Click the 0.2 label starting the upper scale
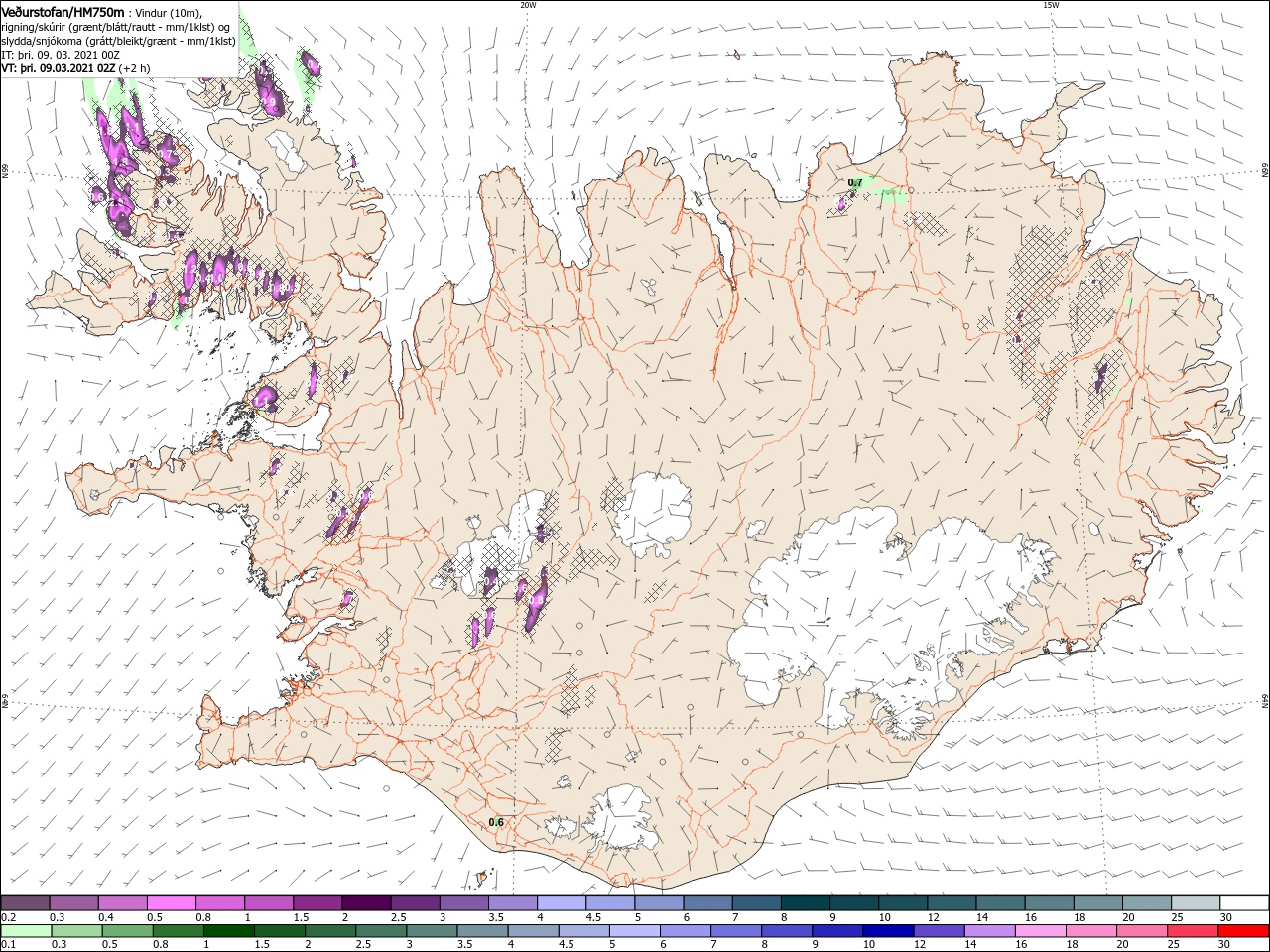Viewport: 1270px width, 952px height. tap(9, 917)
